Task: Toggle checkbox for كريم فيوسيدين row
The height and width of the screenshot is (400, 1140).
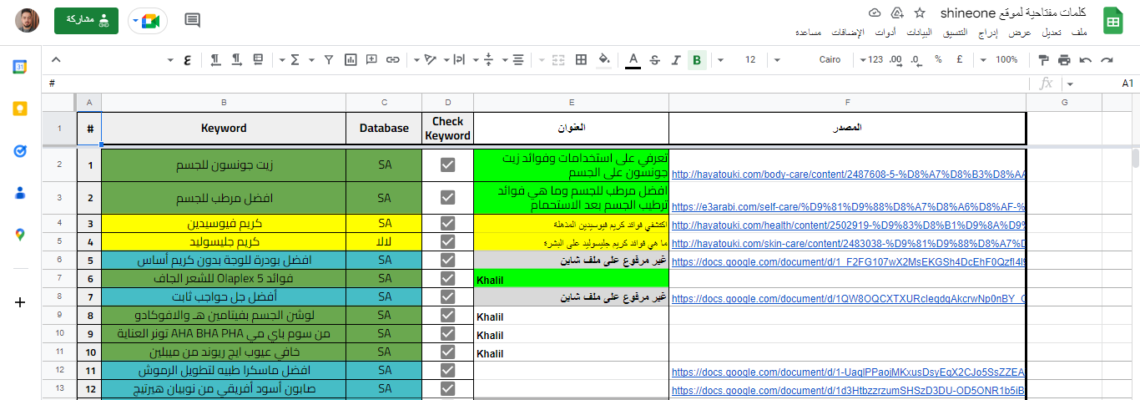Action: click(448, 224)
